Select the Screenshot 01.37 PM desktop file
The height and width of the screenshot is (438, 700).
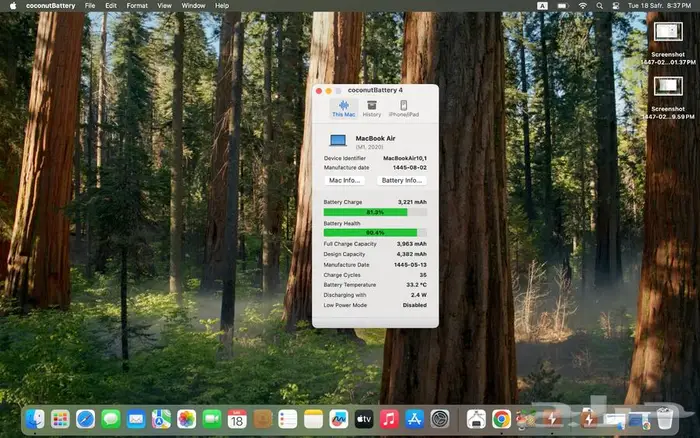pyautogui.click(x=668, y=44)
